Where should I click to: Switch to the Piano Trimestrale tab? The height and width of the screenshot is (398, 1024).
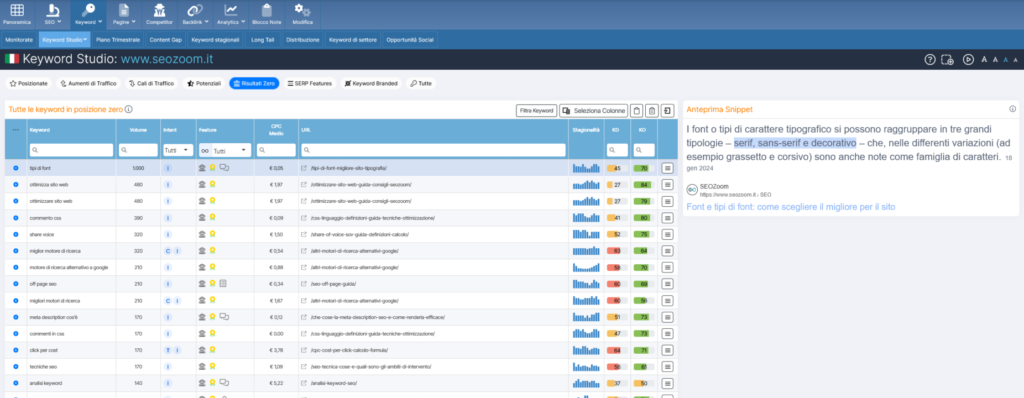pos(118,39)
